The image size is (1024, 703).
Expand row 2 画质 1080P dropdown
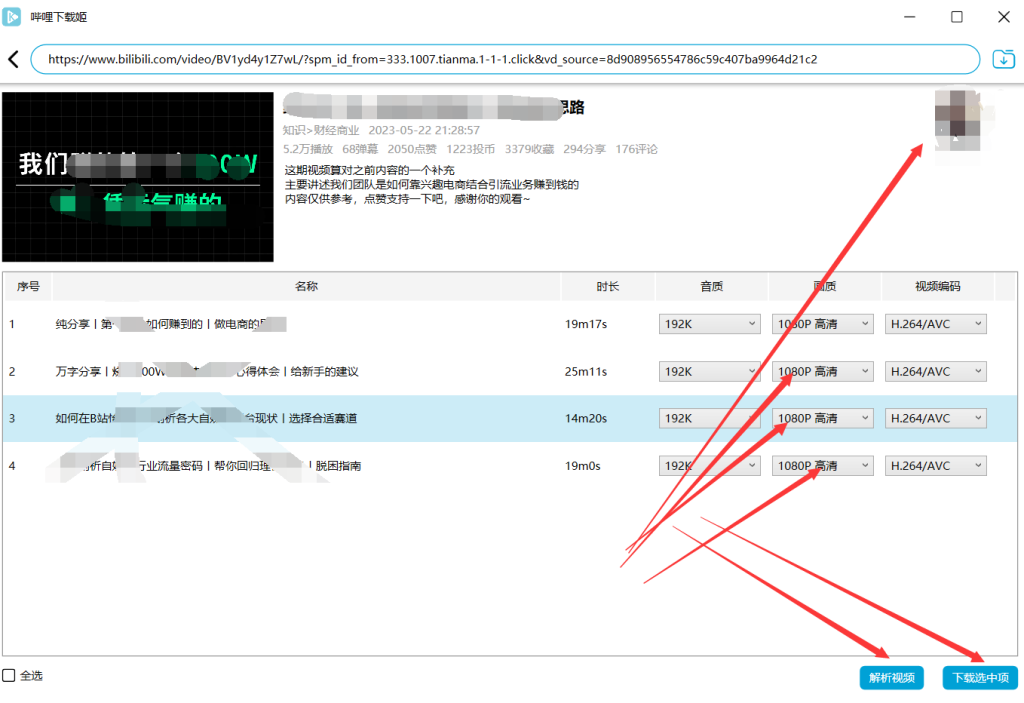pos(823,371)
